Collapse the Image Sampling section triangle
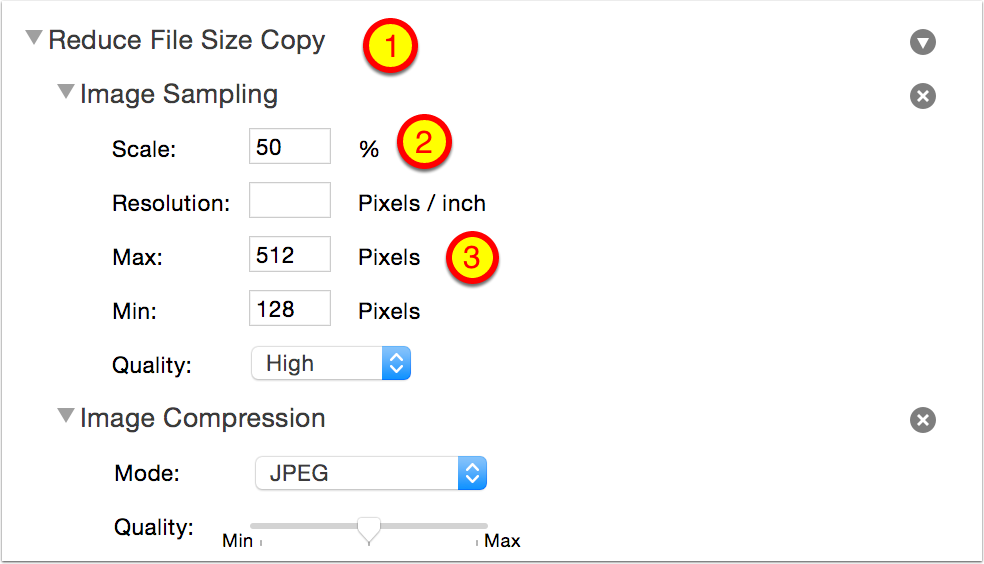Image resolution: width=984 pixels, height=564 pixels. click(x=66, y=92)
